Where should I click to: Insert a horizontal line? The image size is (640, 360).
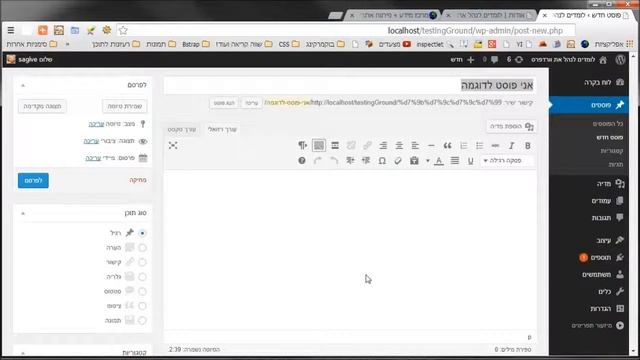(x=431, y=146)
